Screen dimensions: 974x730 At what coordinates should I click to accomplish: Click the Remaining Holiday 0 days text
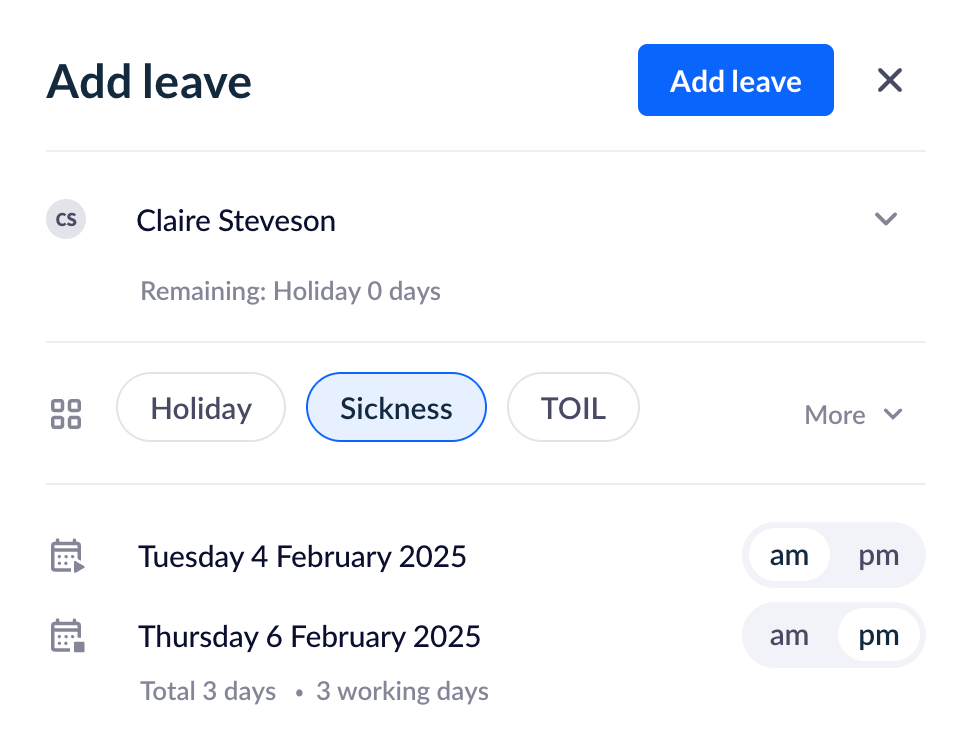pos(290,291)
